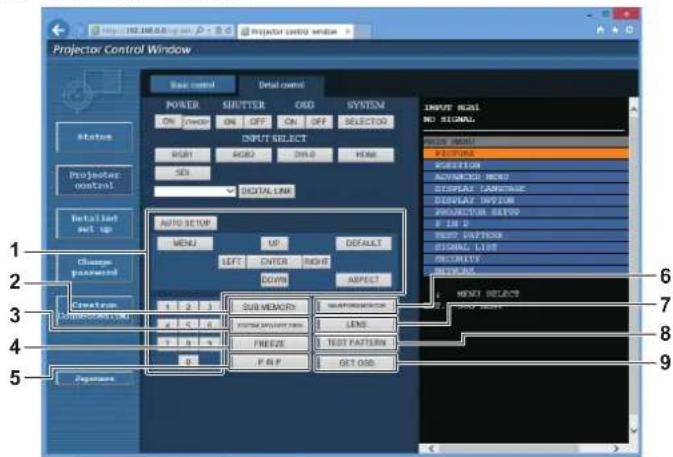Open the Detailed set up sidebar item
Image resolution: width=673 pixels, height=457 pixels.
click(x=94, y=224)
